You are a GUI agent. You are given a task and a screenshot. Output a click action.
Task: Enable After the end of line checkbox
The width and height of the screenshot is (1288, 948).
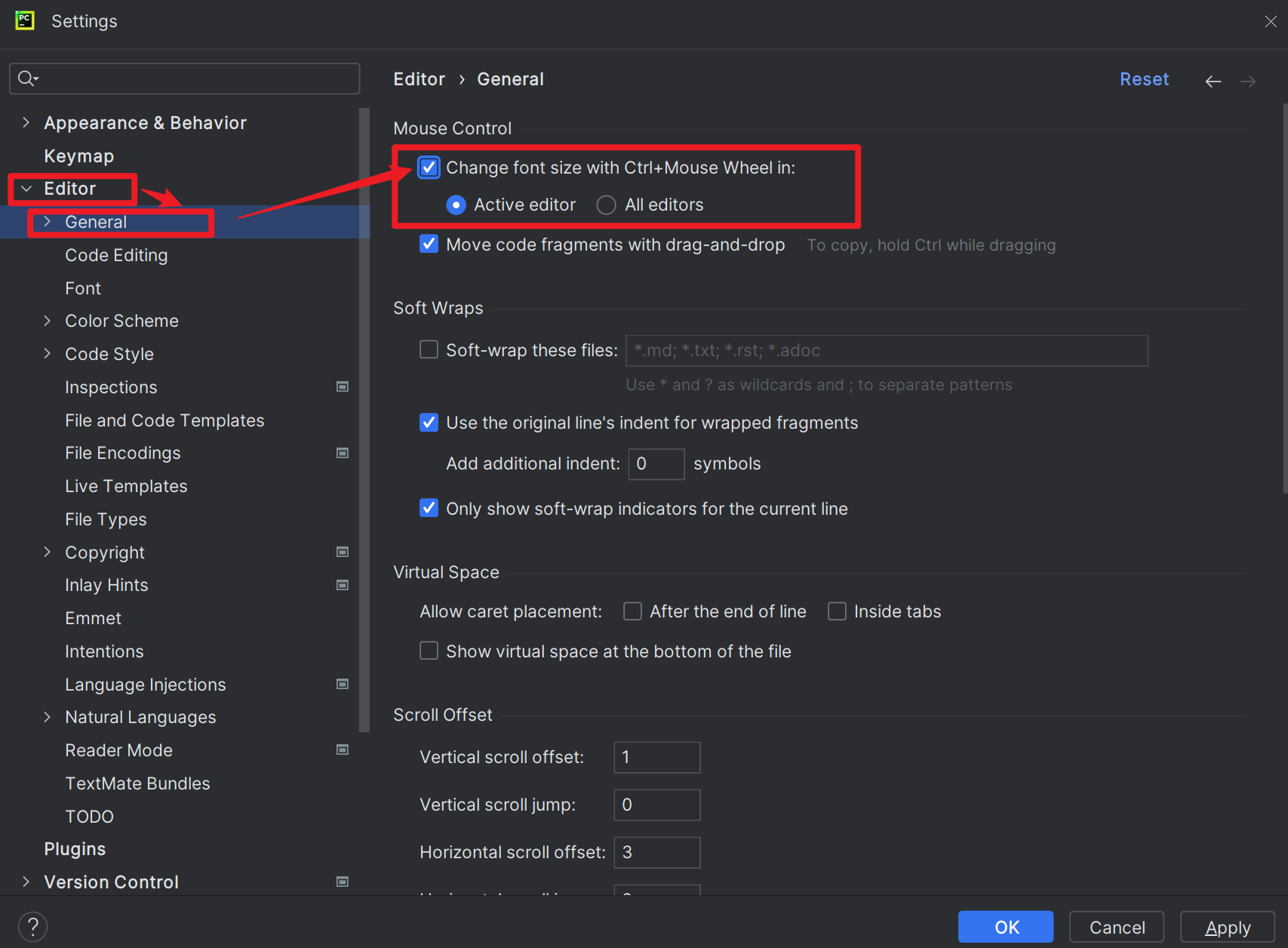pos(632,611)
